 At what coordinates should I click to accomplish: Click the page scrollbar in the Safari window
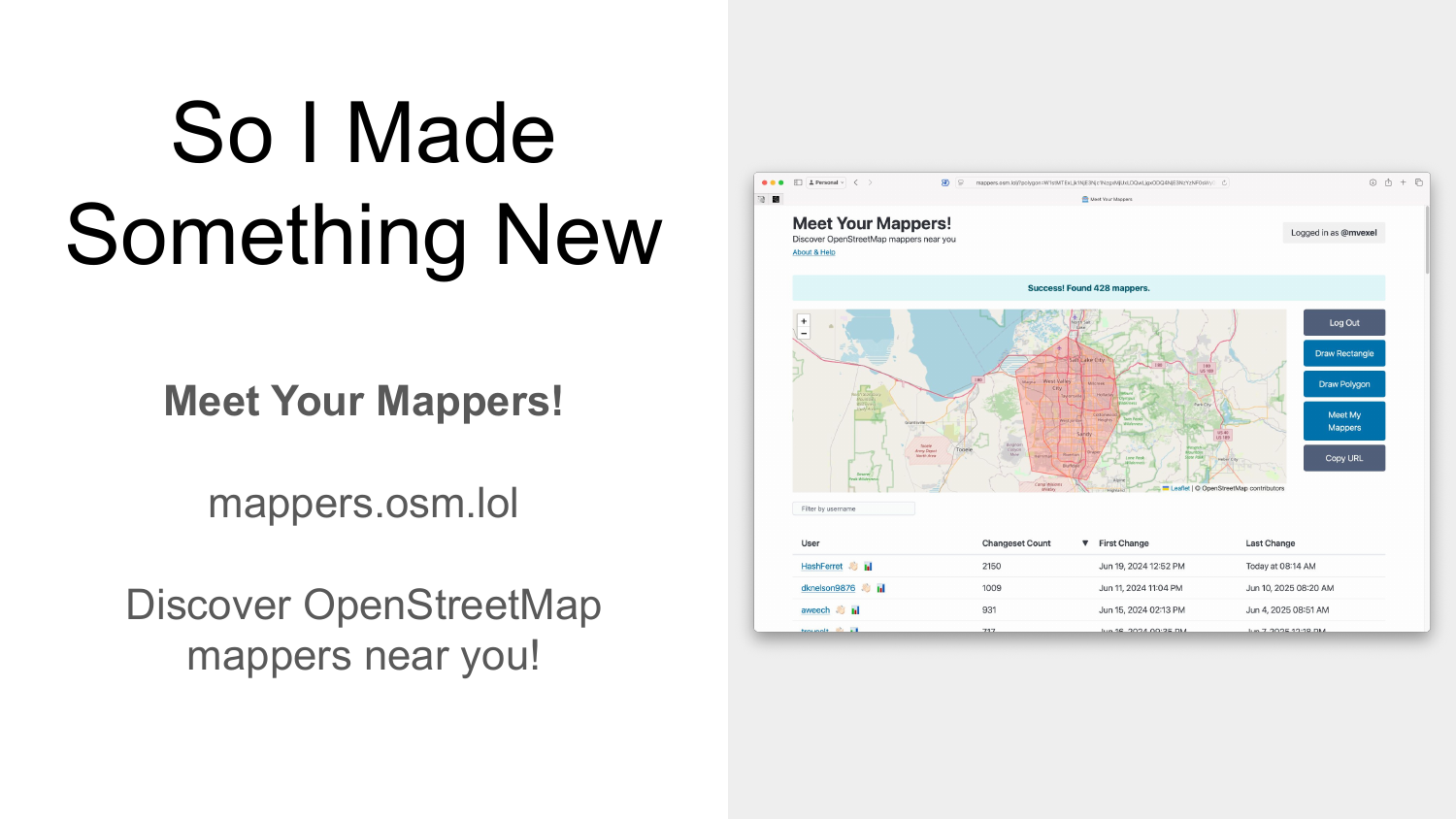pos(1427,241)
